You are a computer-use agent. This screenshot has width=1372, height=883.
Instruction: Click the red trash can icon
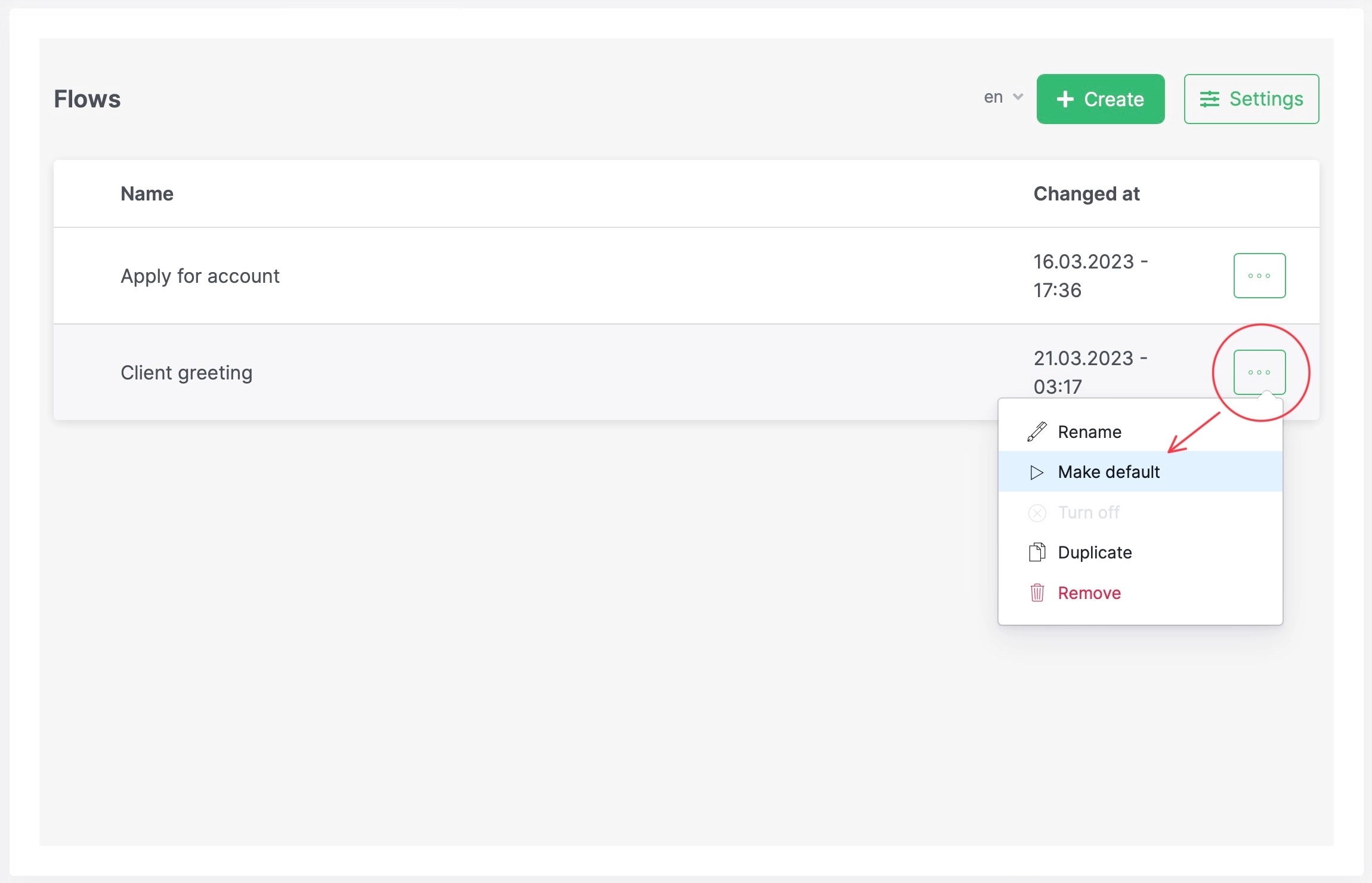point(1037,592)
